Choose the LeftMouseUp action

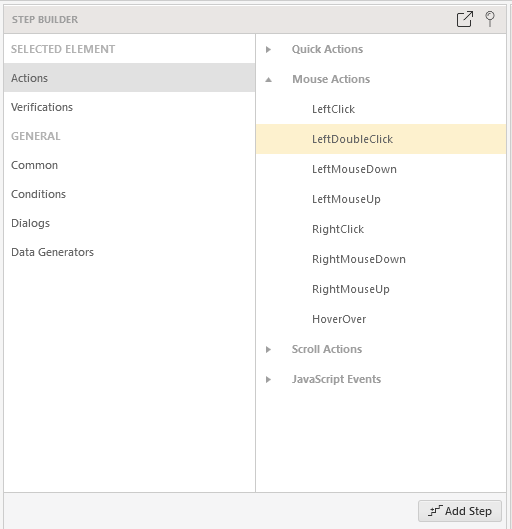(381, 199)
